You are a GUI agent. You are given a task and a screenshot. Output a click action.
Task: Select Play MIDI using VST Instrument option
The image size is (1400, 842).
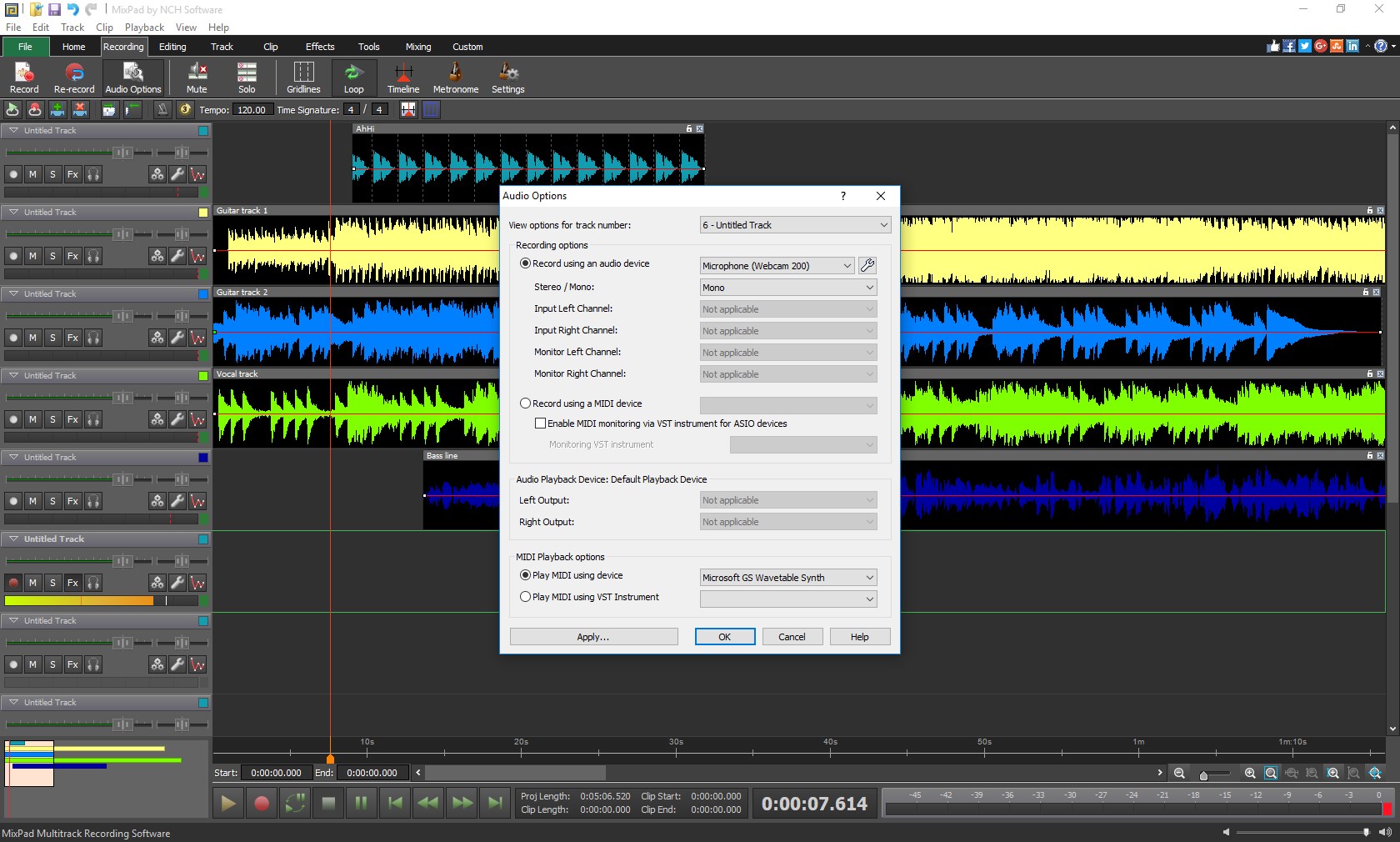point(525,597)
